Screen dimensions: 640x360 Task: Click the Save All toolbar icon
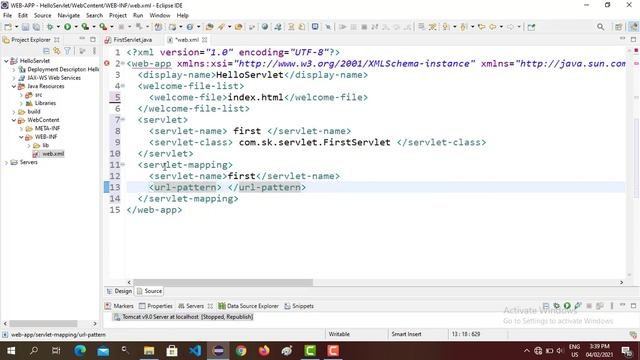click(36, 27)
